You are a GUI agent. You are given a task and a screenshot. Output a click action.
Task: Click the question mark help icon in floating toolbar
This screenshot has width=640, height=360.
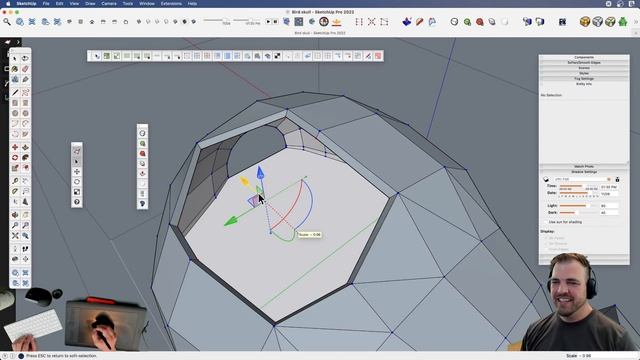[77, 202]
